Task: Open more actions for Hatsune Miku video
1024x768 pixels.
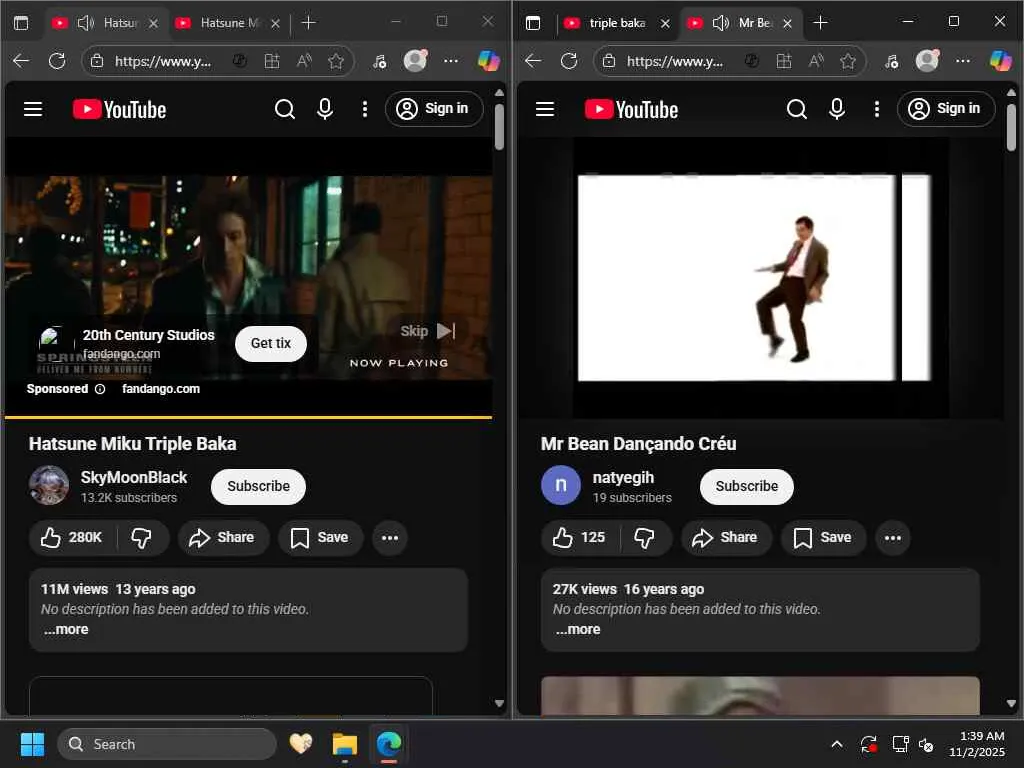Action: 390,537
